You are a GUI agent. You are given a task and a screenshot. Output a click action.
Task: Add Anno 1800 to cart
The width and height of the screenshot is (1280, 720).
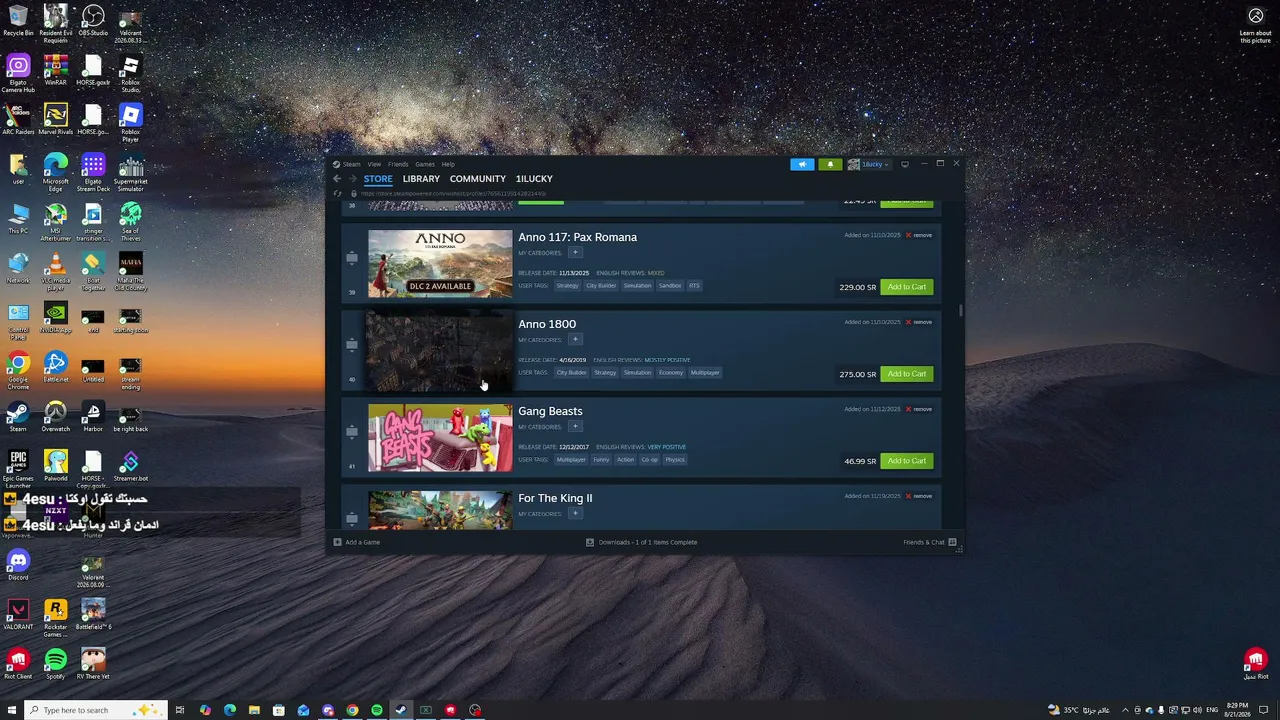coord(907,374)
